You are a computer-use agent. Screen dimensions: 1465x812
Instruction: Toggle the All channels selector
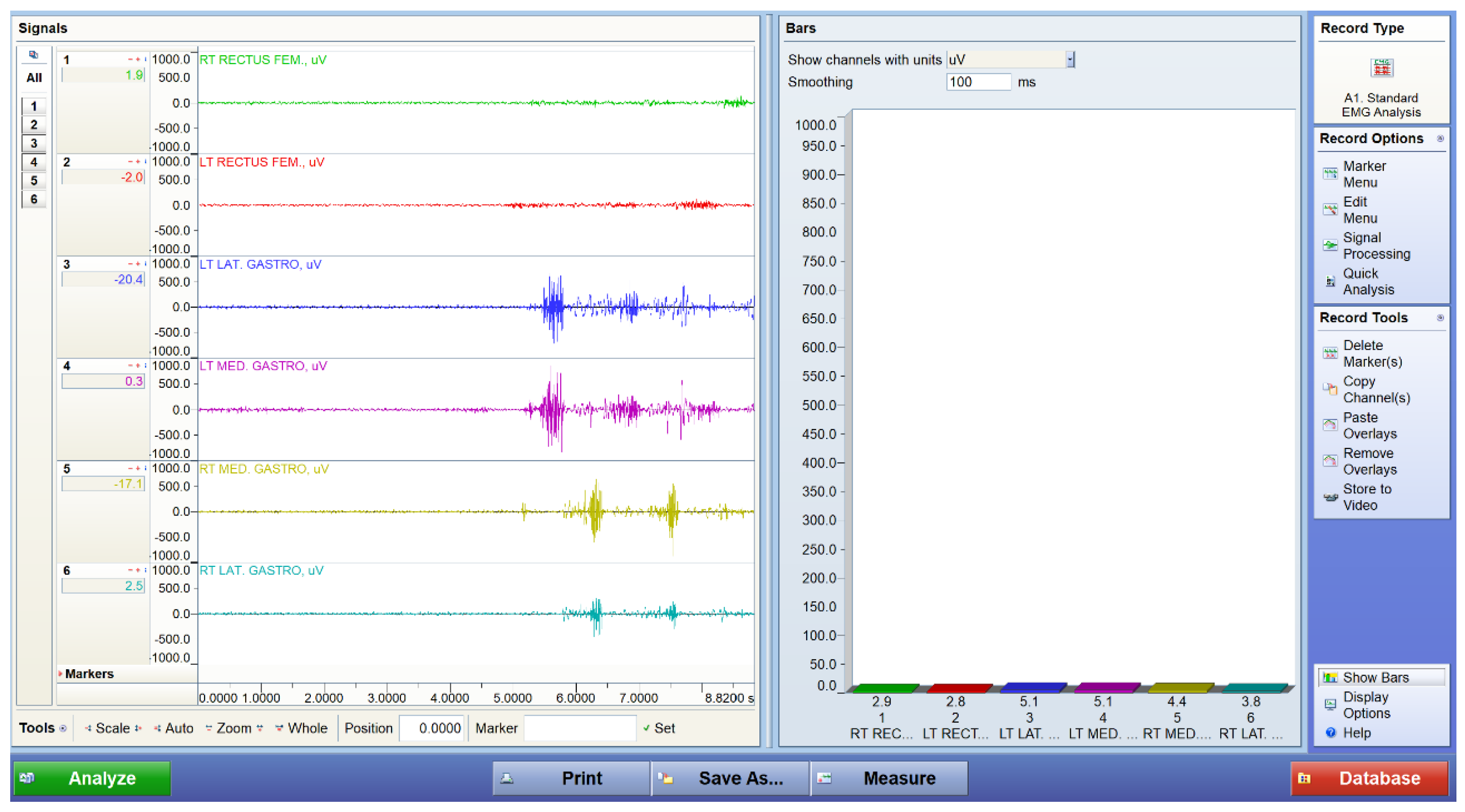(33, 77)
